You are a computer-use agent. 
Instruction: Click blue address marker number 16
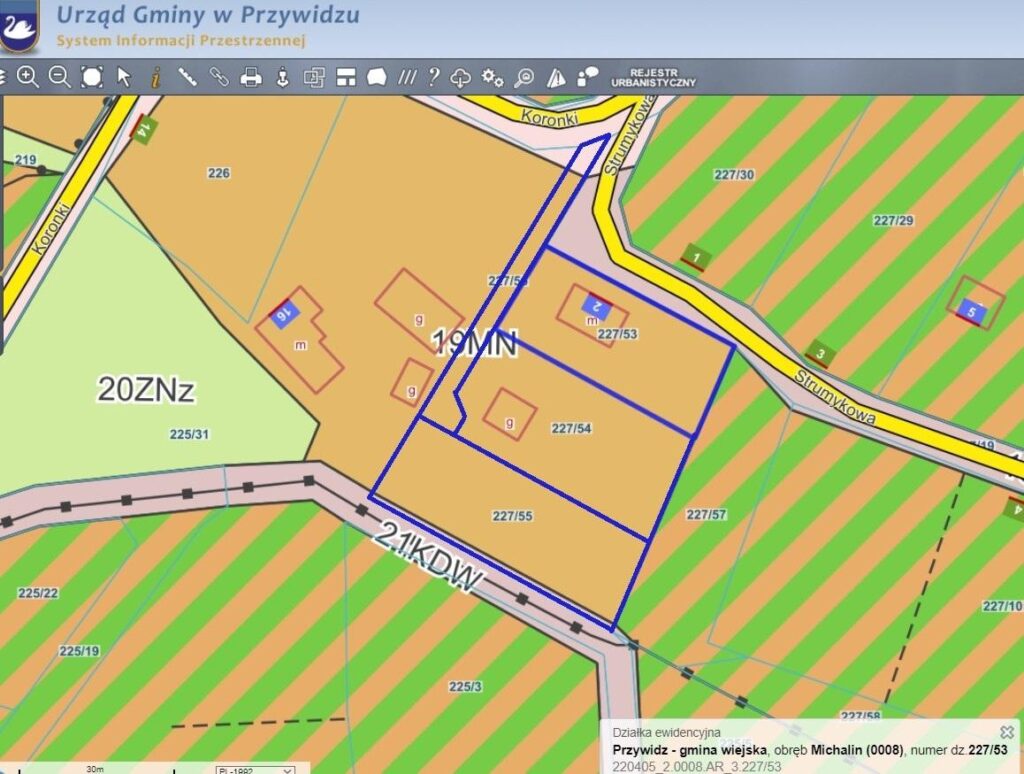284,314
